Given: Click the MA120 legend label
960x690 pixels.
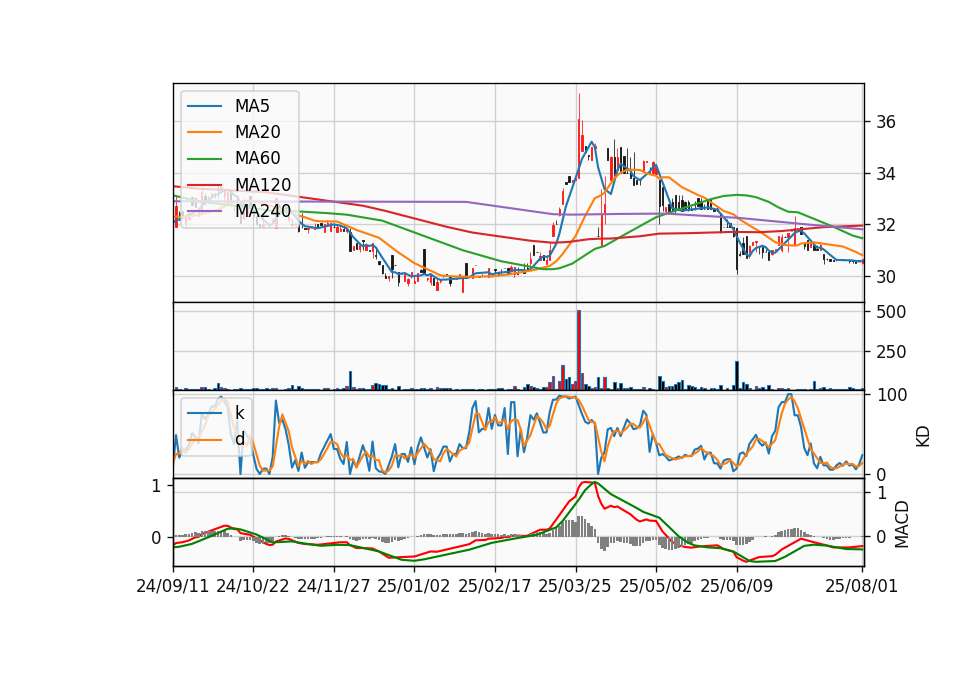Looking at the screenshot, I should point(263,185).
